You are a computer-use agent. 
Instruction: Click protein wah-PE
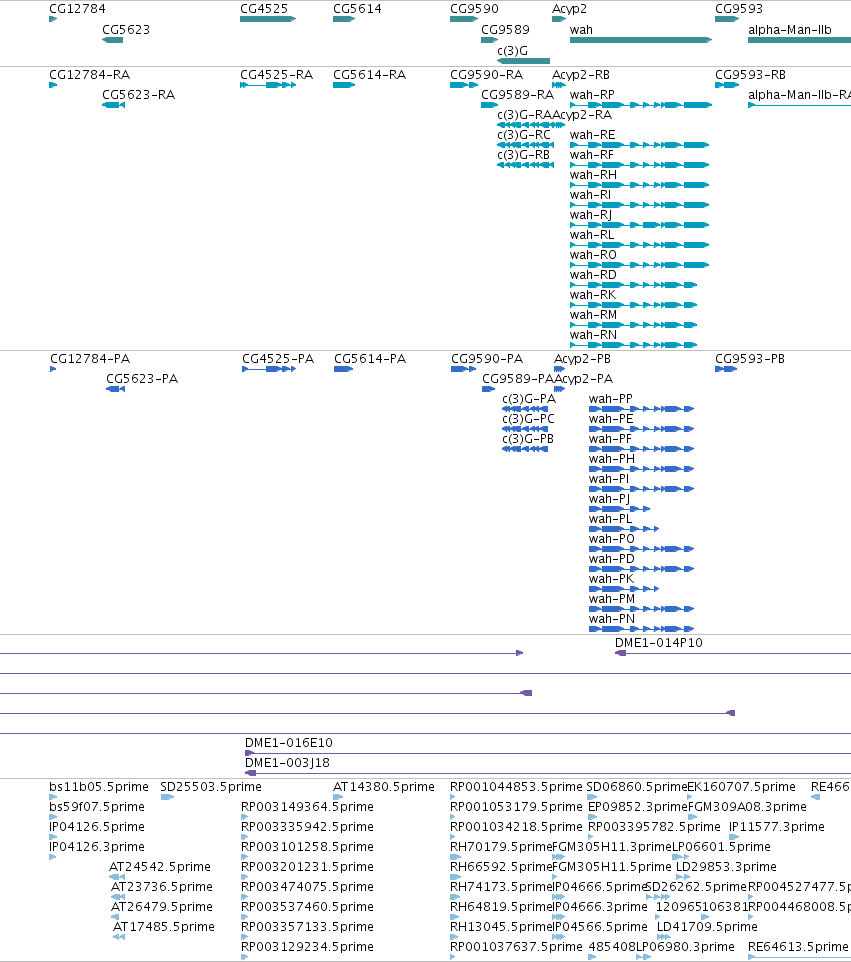611,418
